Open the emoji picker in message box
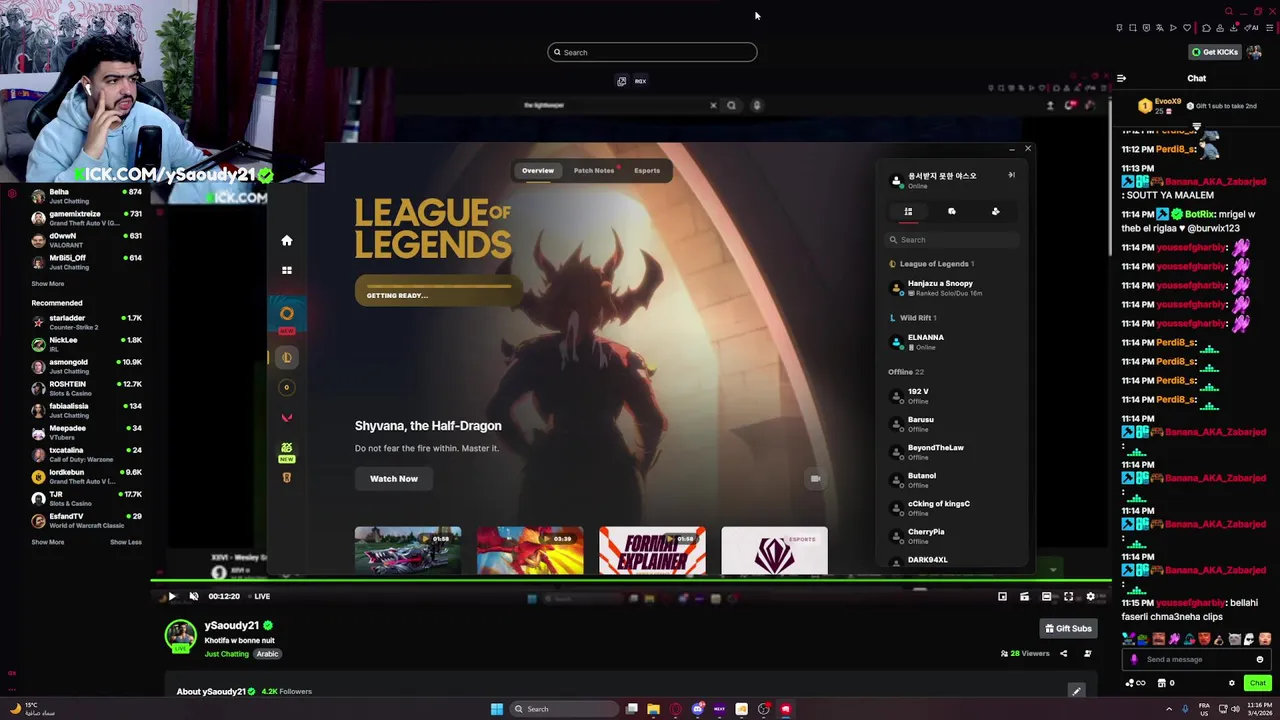Screen dimensions: 1280x720 pyautogui.click(x=1260, y=659)
